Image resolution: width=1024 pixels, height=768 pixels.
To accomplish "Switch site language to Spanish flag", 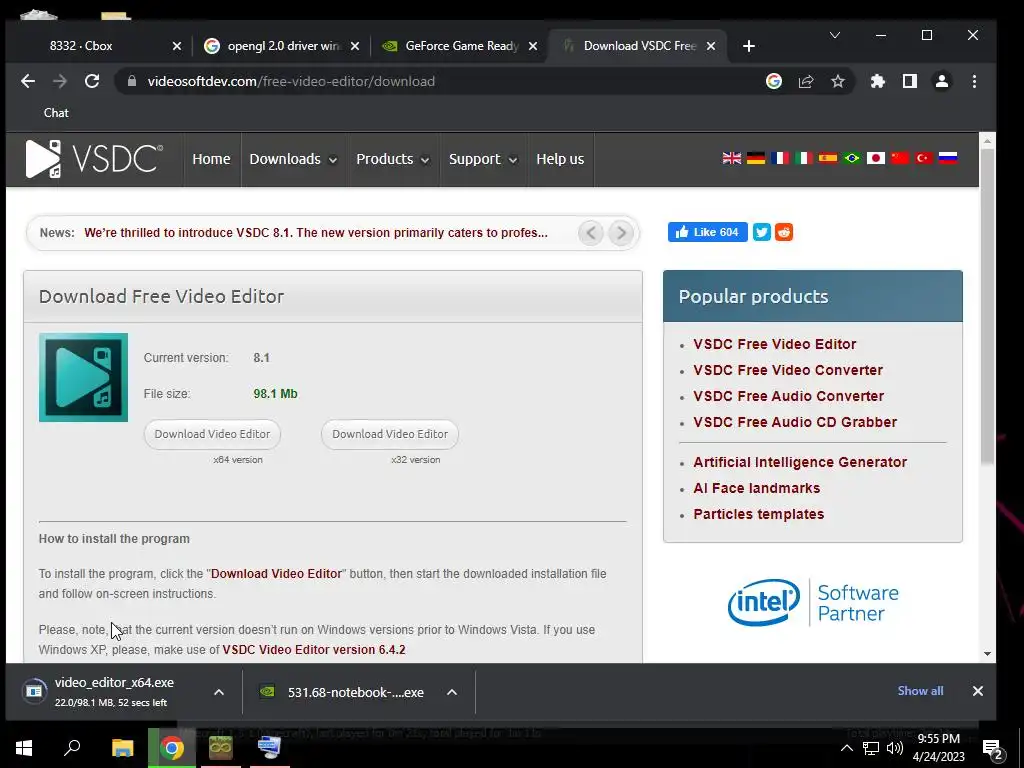I will click(827, 158).
